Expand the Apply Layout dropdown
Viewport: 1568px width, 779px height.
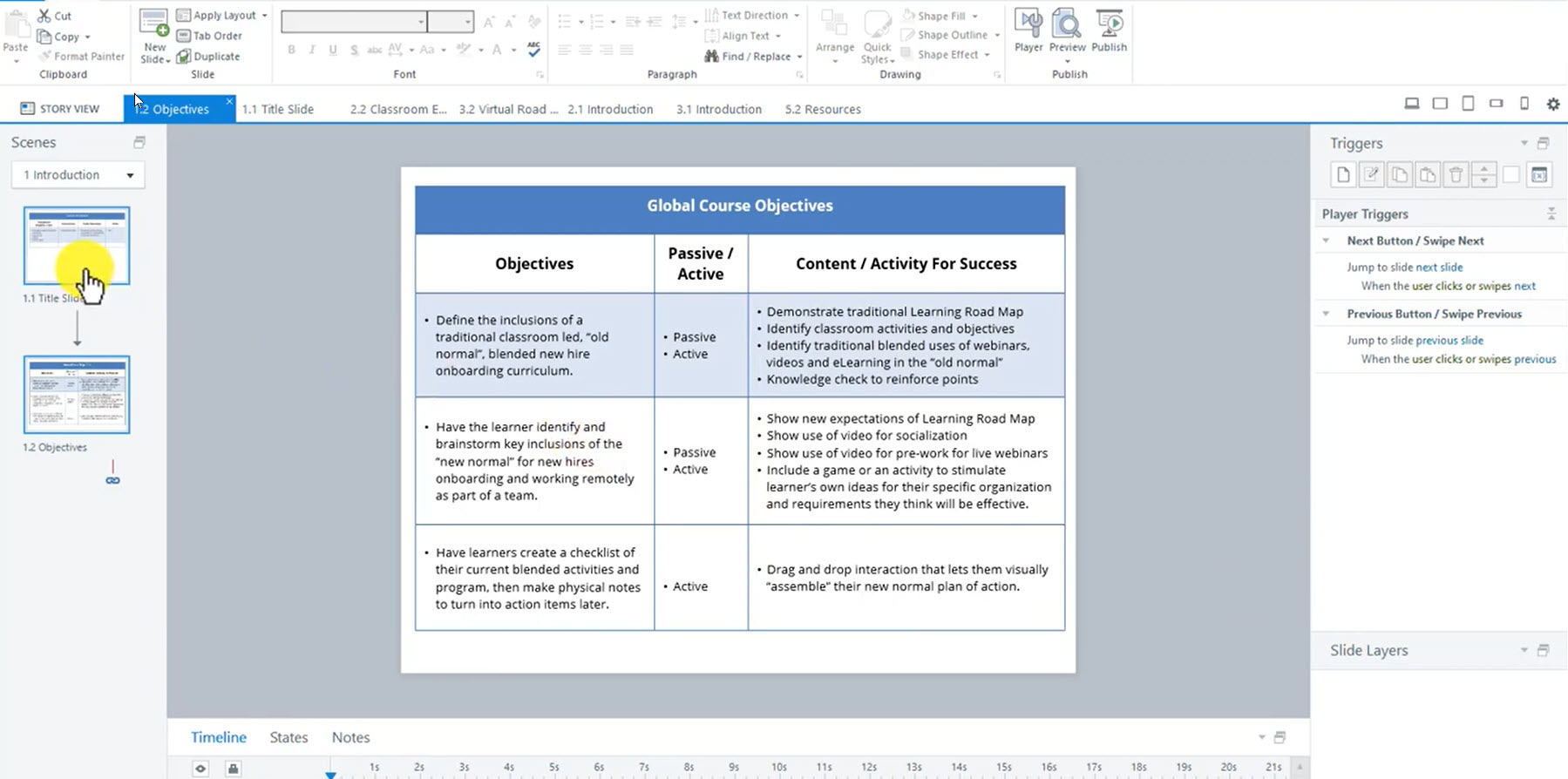pos(264,16)
